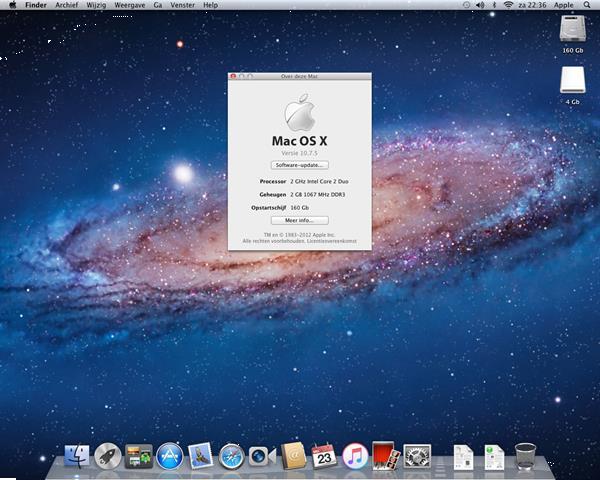600x480 pixels.
Task: Launch iTunes music note icon
Action: pyautogui.click(x=355, y=456)
